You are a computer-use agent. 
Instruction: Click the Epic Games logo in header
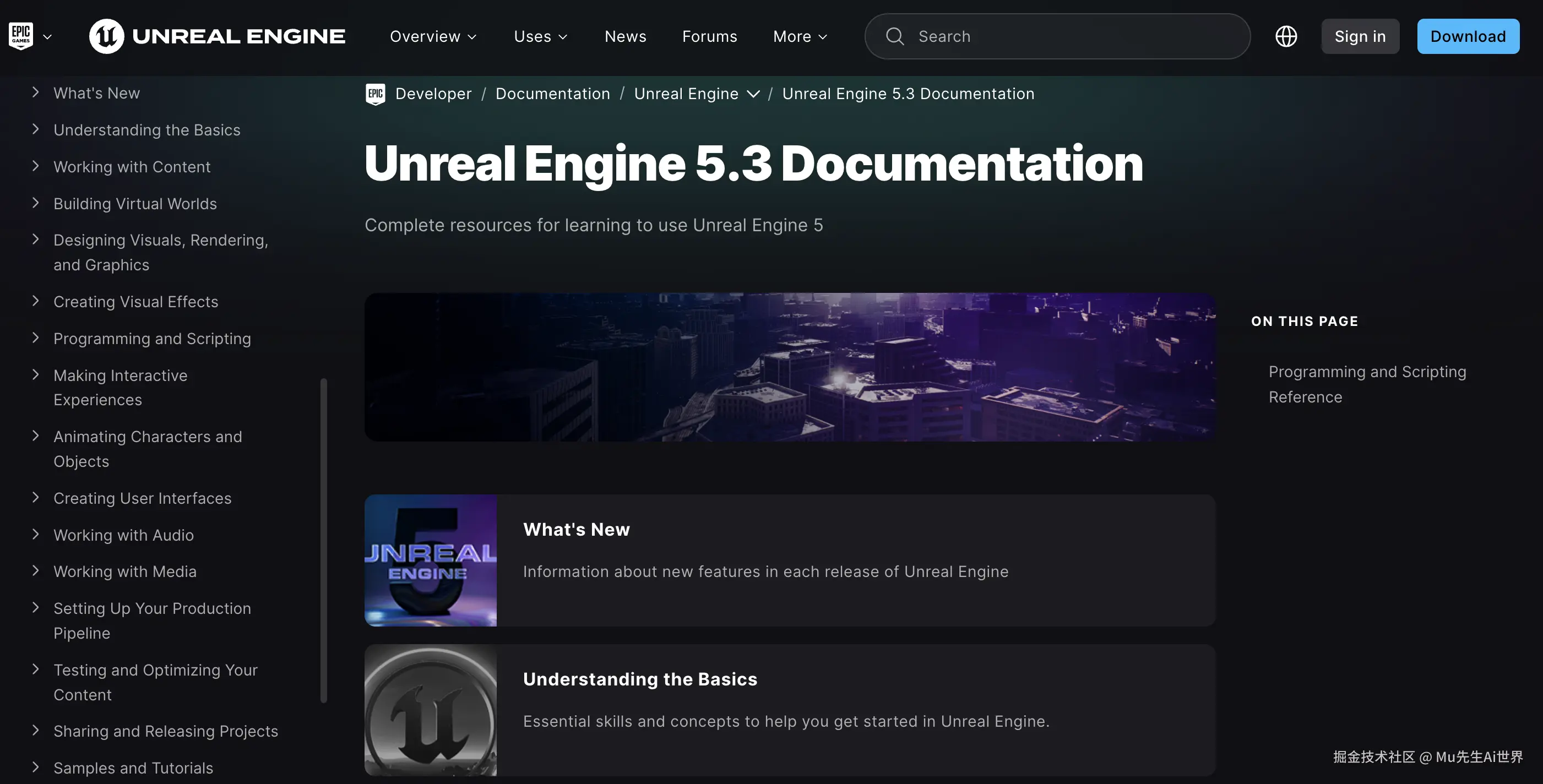20,36
